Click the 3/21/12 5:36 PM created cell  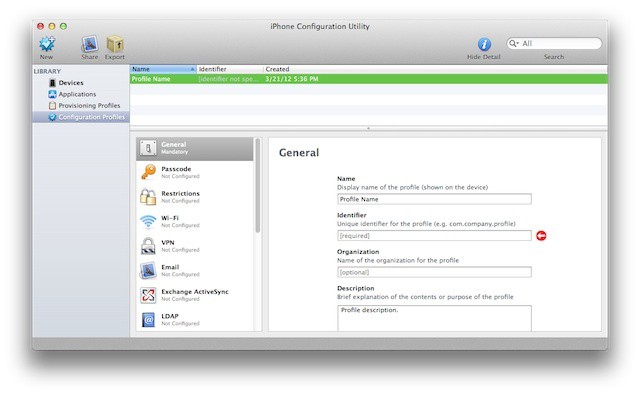pyautogui.click(x=291, y=79)
